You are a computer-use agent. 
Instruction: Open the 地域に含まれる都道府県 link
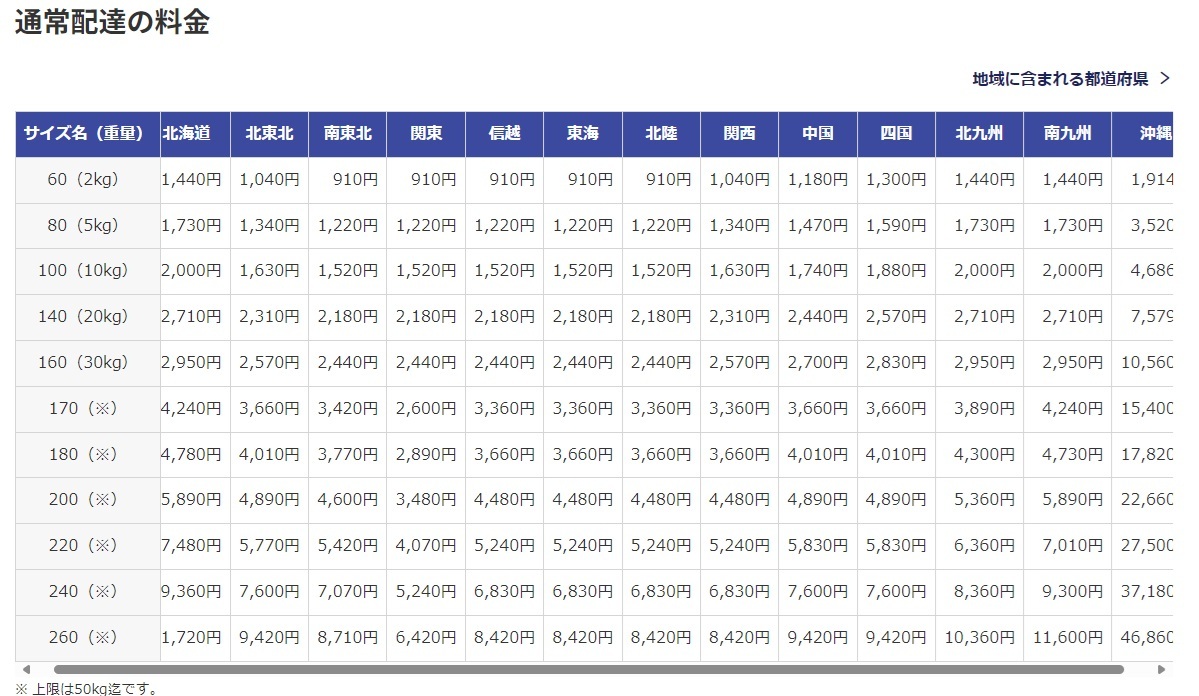[x=1071, y=79]
